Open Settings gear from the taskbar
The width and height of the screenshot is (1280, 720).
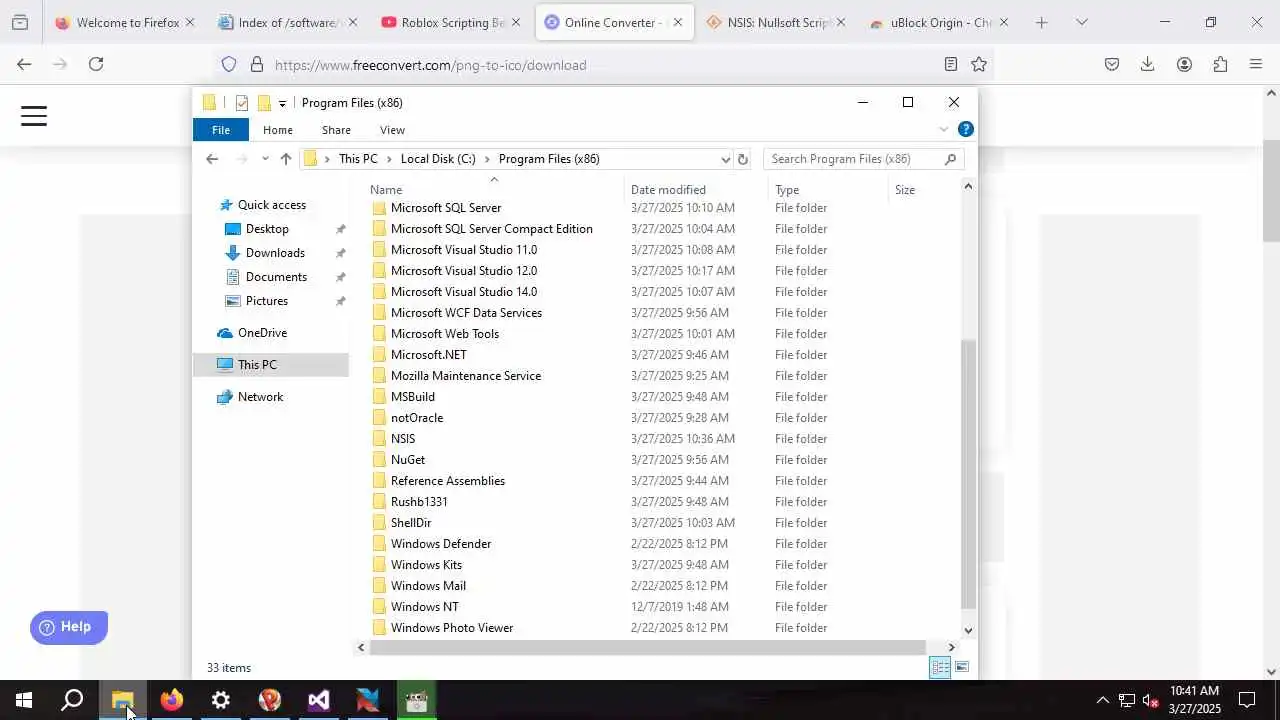pos(220,700)
